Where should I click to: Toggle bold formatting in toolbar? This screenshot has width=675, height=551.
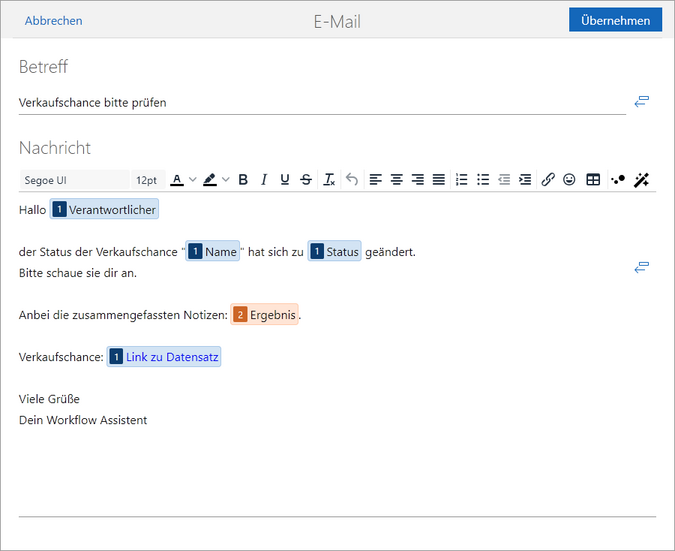pyautogui.click(x=243, y=180)
